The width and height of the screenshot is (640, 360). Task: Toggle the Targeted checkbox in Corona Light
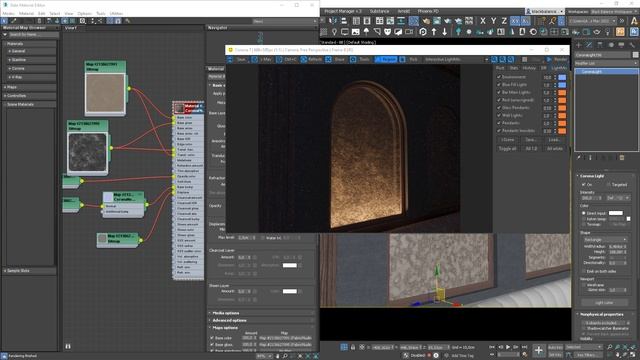[608, 184]
